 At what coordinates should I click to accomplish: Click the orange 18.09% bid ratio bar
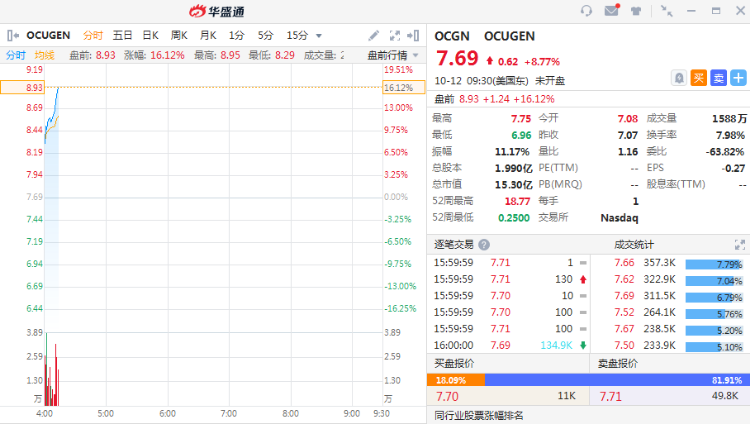pos(456,380)
